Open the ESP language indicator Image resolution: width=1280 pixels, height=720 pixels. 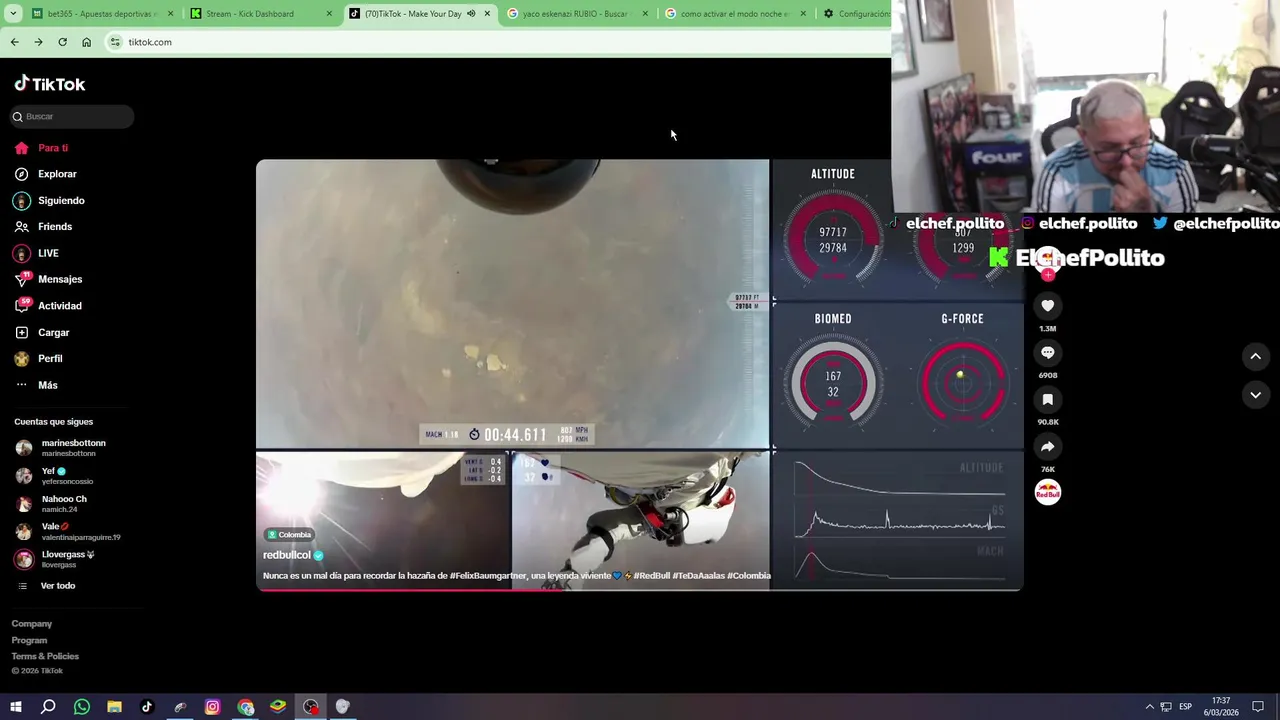[1185, 707]
